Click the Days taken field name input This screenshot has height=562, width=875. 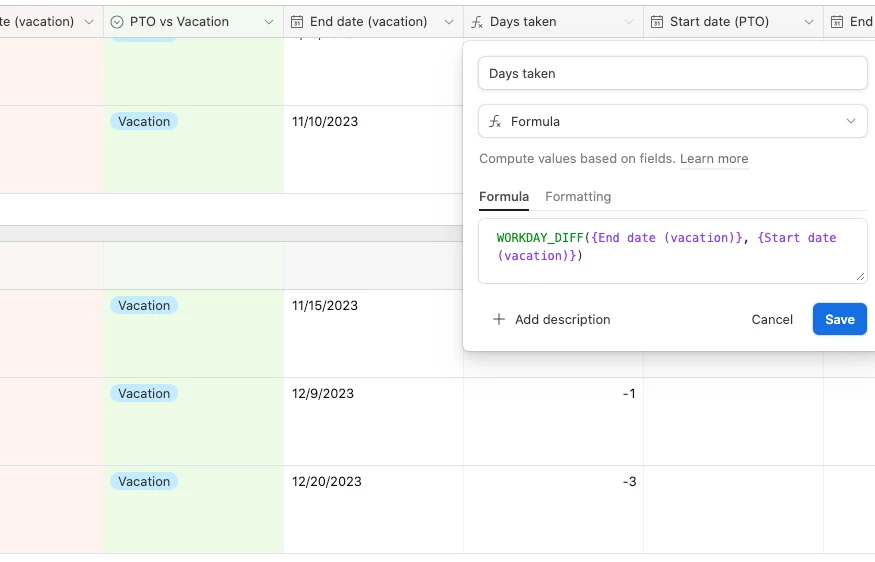point(672,73)
